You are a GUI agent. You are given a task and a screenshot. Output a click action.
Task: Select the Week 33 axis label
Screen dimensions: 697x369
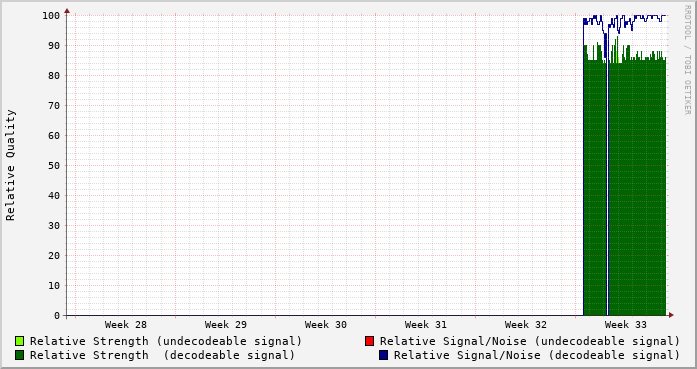[626, 325]
